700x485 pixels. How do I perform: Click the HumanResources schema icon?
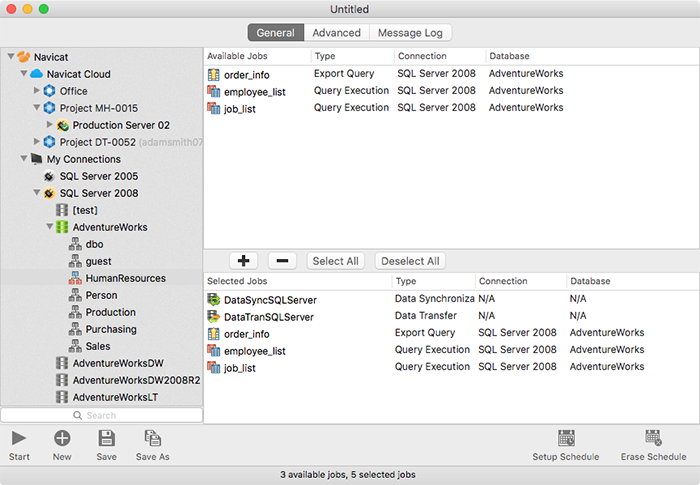tap(75, 278)
